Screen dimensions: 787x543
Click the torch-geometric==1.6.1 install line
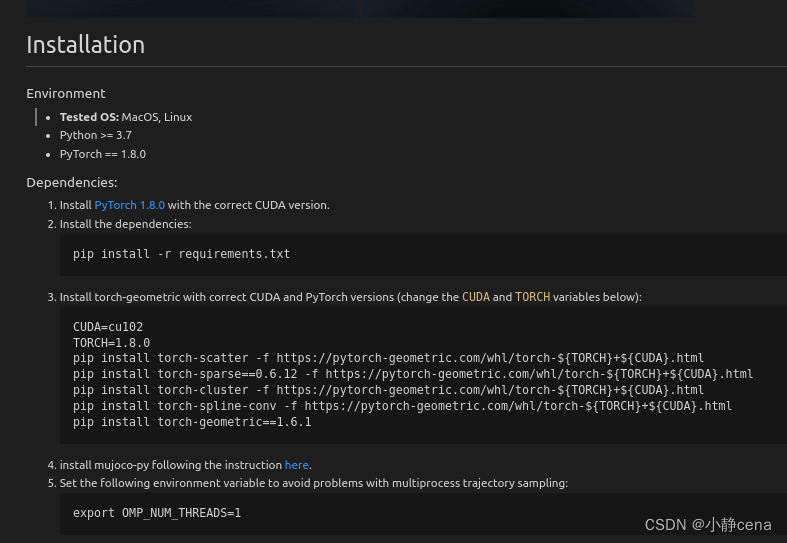point(192,422)
